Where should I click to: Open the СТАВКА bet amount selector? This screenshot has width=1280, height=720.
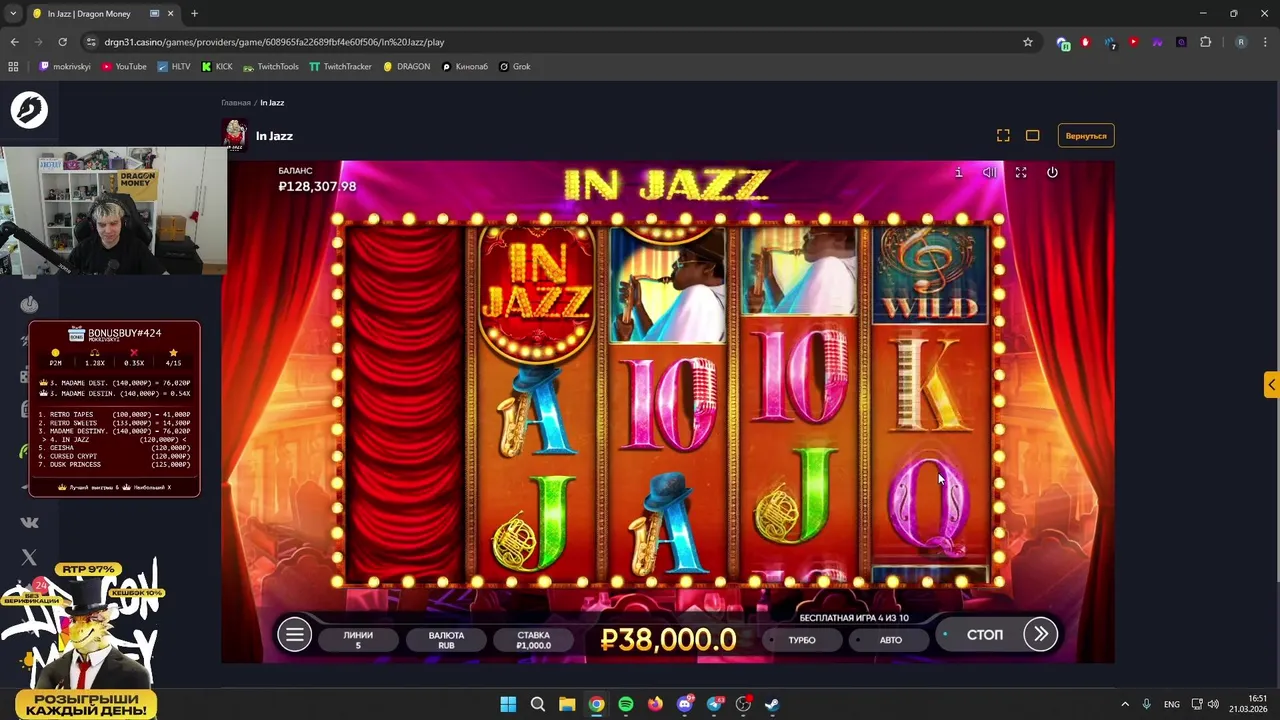[x=533, y=640]
